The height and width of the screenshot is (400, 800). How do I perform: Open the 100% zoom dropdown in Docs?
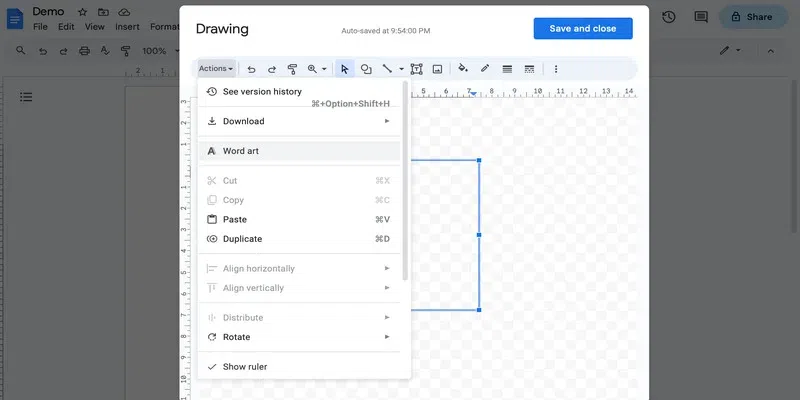[161, 51]
